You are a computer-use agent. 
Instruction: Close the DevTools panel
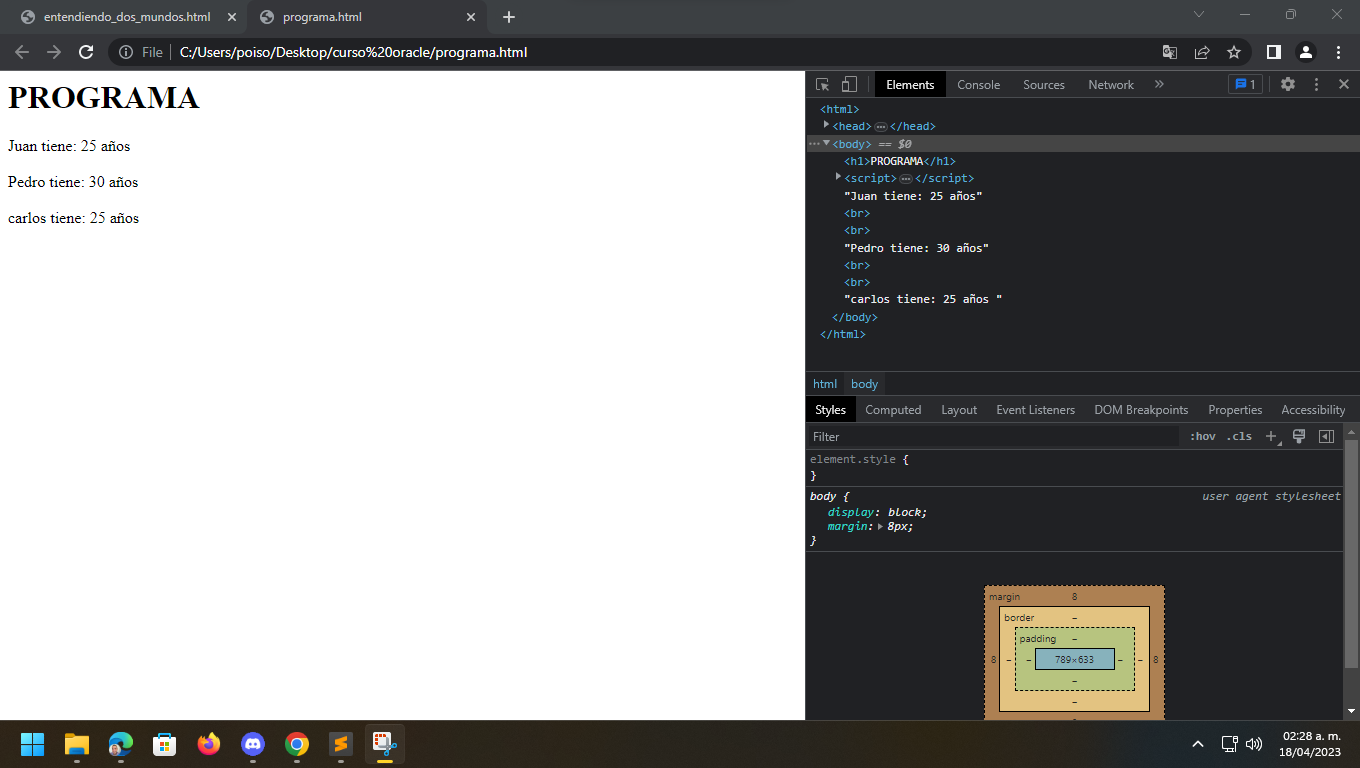(x=1344, y=85)
